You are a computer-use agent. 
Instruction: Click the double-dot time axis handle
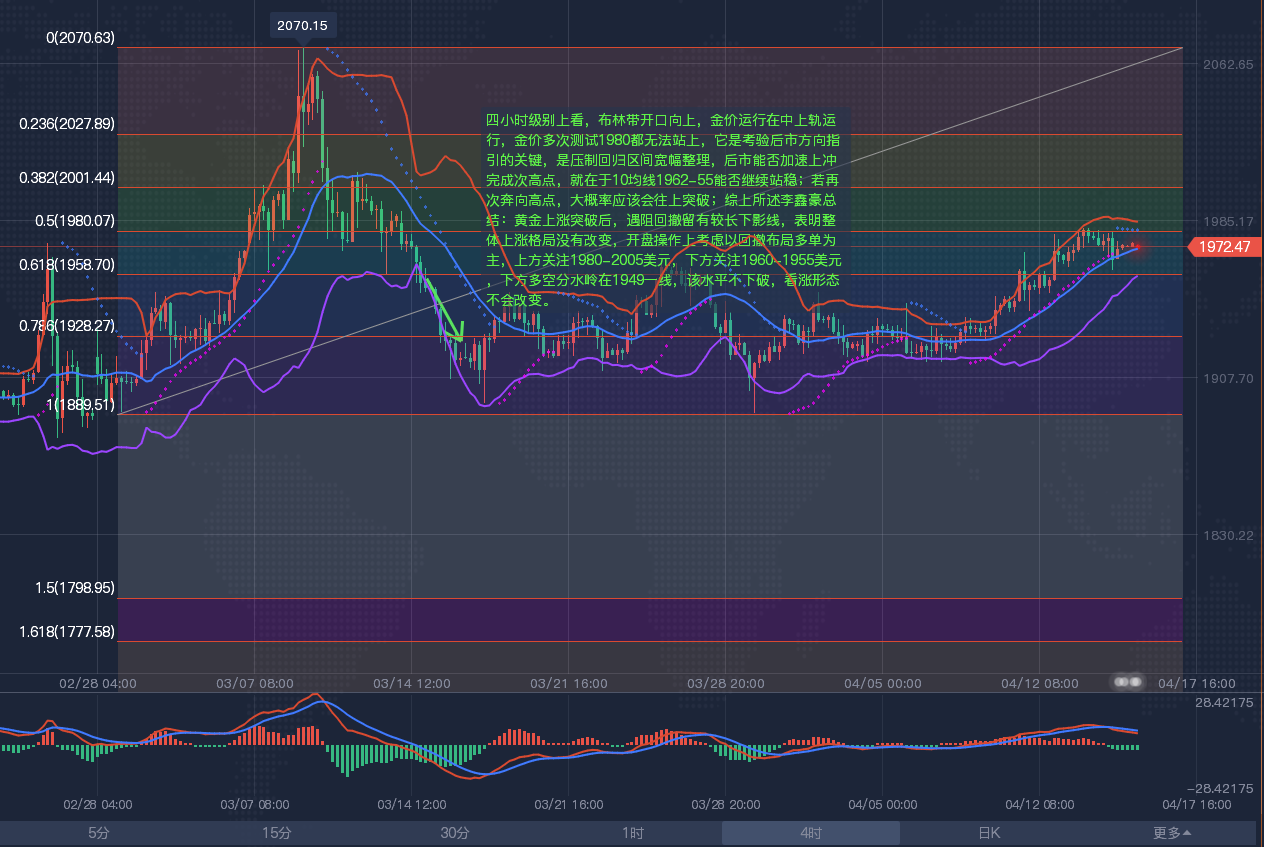coord(1128,682)
